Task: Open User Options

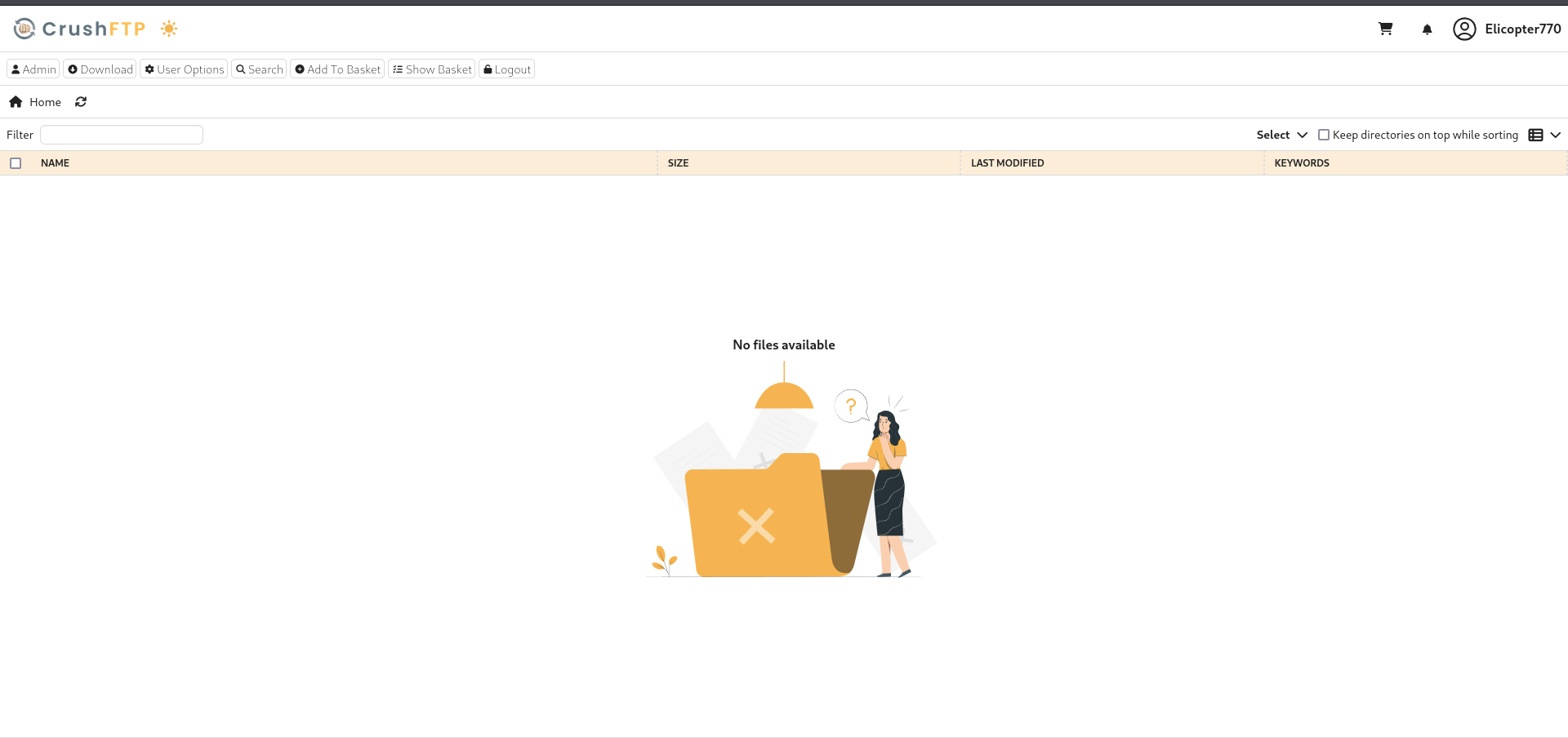Action: point(184,69)
